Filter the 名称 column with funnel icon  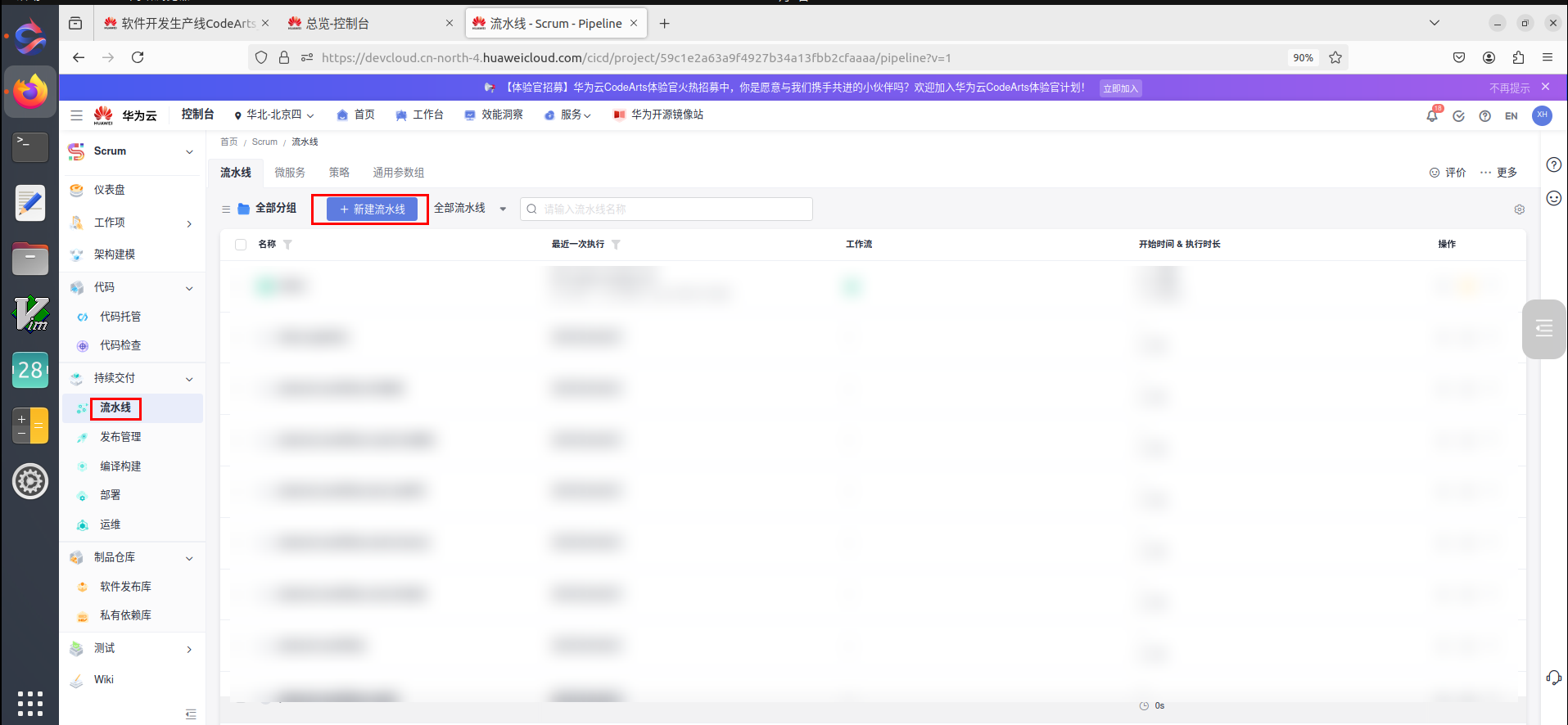[x=287, y=245]
